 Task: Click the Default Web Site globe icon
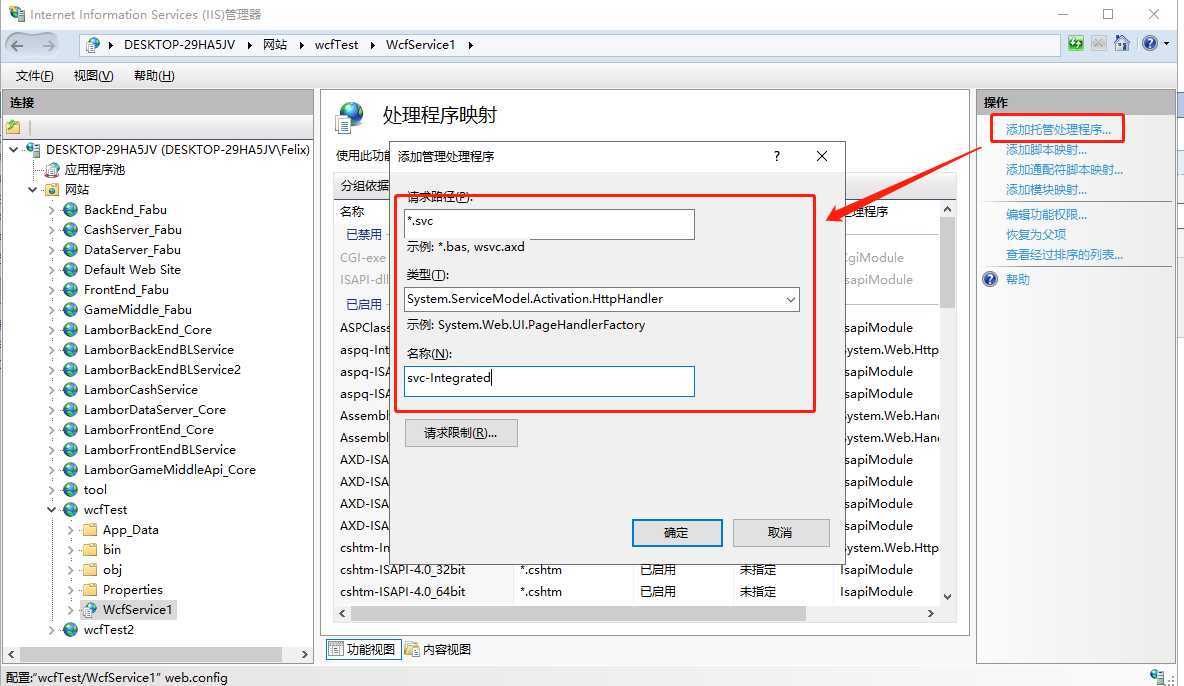point(70,270)
